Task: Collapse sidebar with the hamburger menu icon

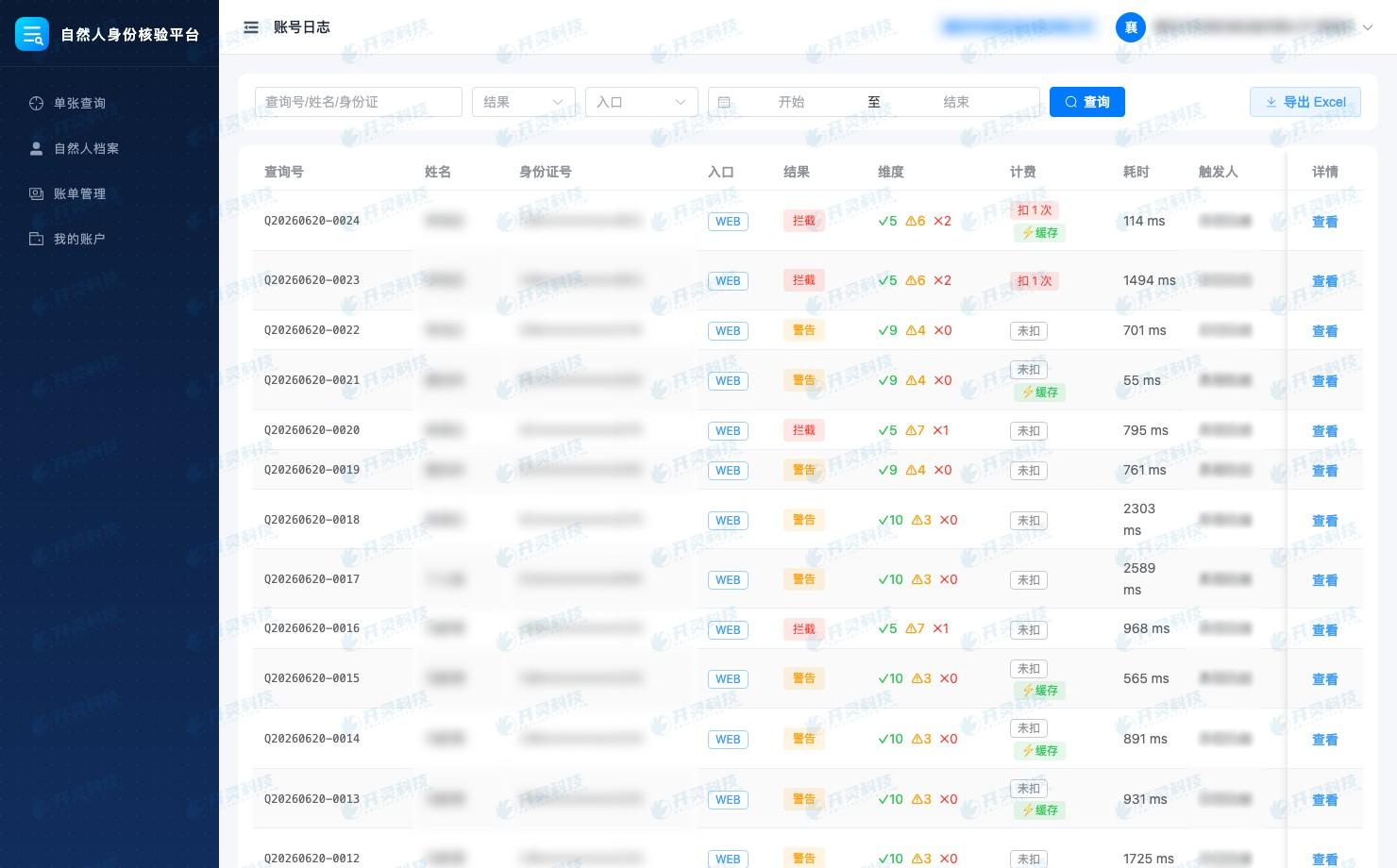Action: [251, 27]
